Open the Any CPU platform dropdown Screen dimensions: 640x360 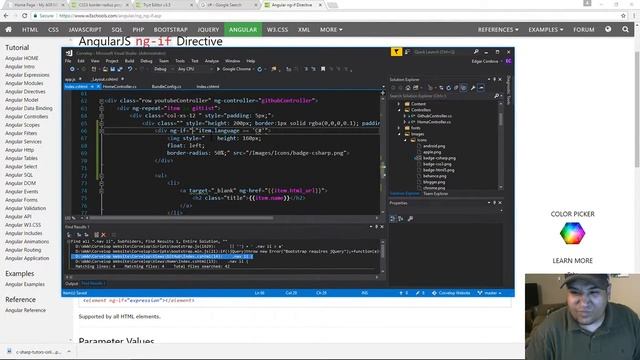pyautogui.click(x=195, y=69)
